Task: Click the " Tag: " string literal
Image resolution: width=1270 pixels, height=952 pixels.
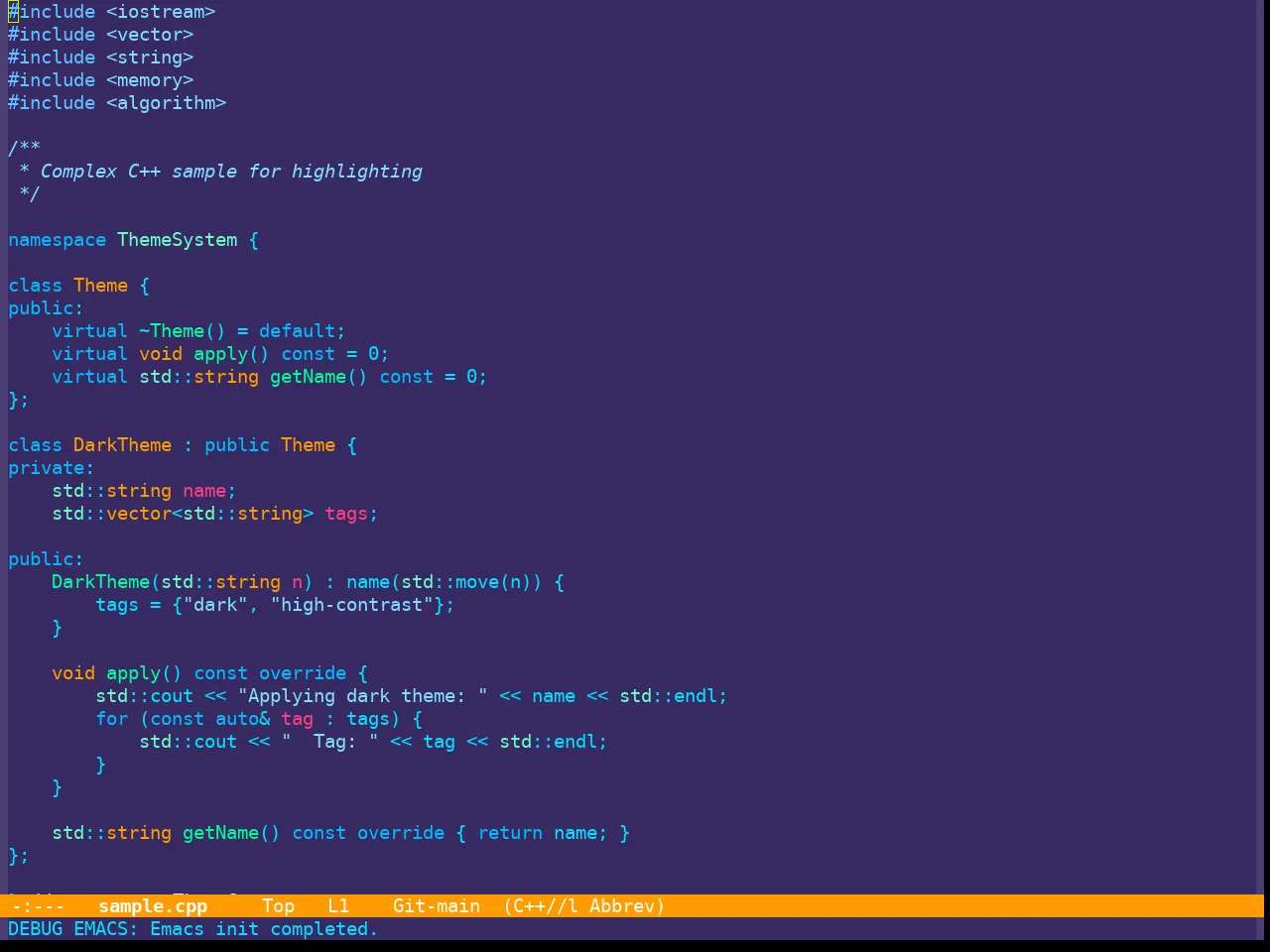Action: pos(330,742)
